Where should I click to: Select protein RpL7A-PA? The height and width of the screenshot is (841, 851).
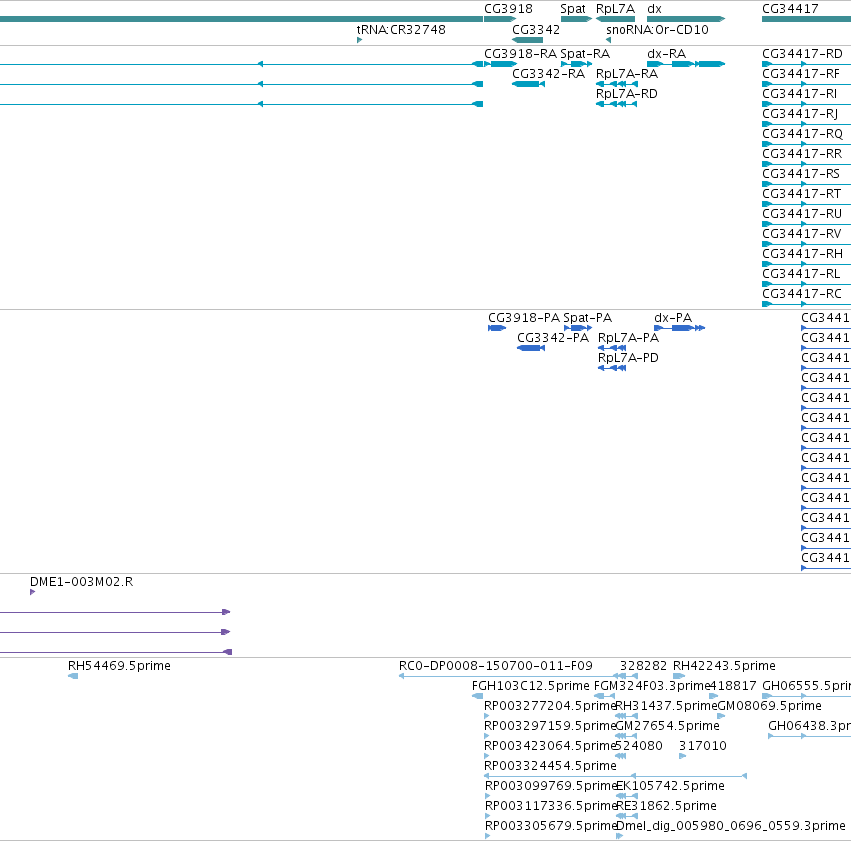628,338
